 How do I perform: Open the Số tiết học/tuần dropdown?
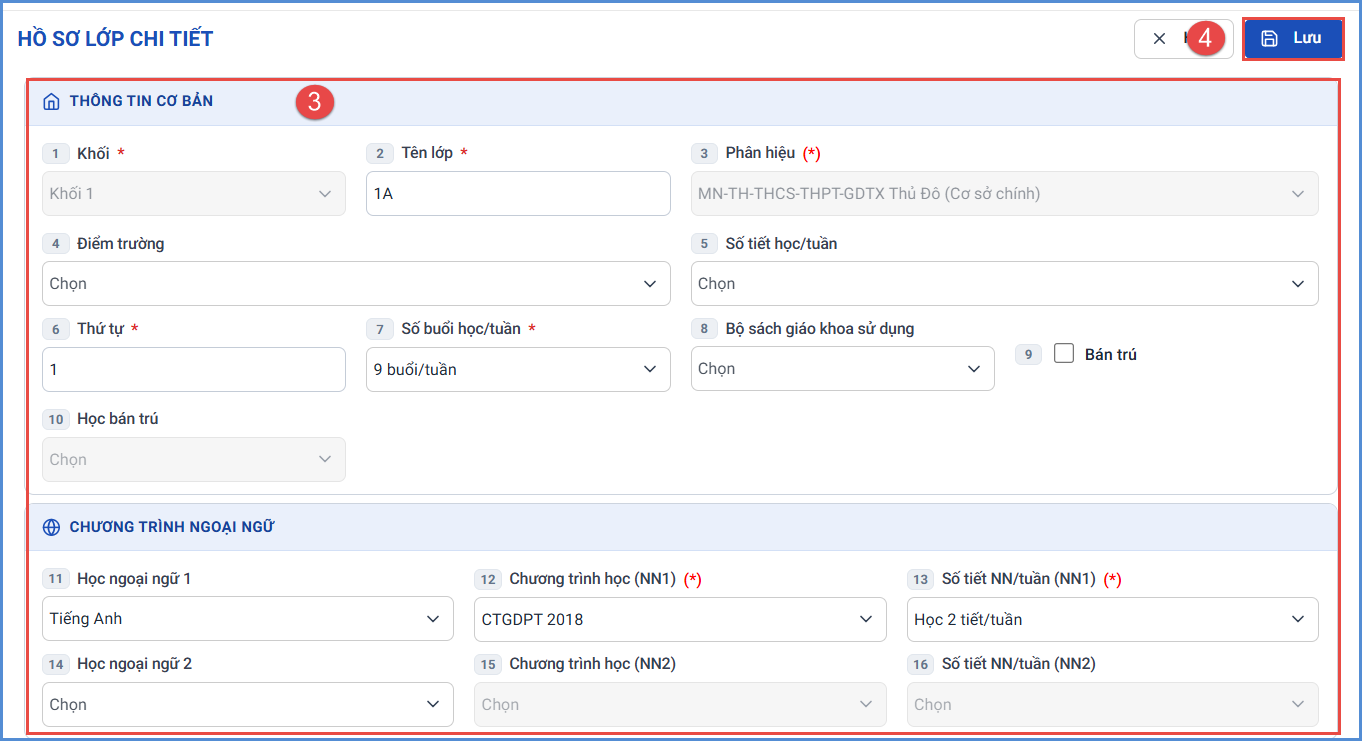[x=1004, y=284]
